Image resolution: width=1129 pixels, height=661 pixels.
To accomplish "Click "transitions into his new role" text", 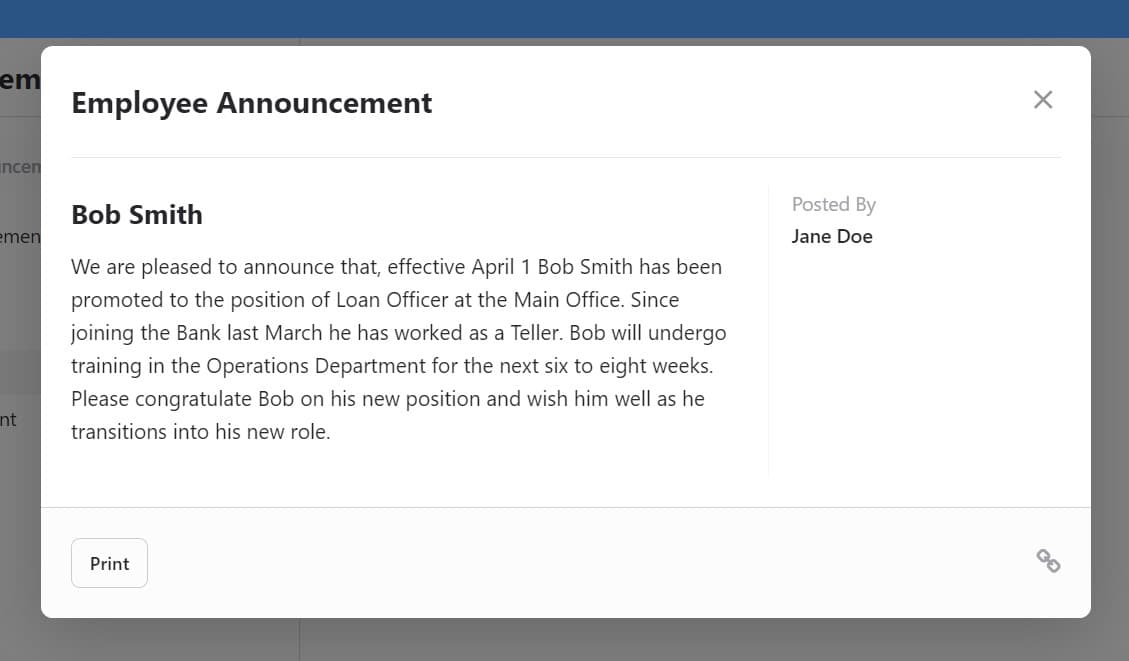I will pos(200,432).
